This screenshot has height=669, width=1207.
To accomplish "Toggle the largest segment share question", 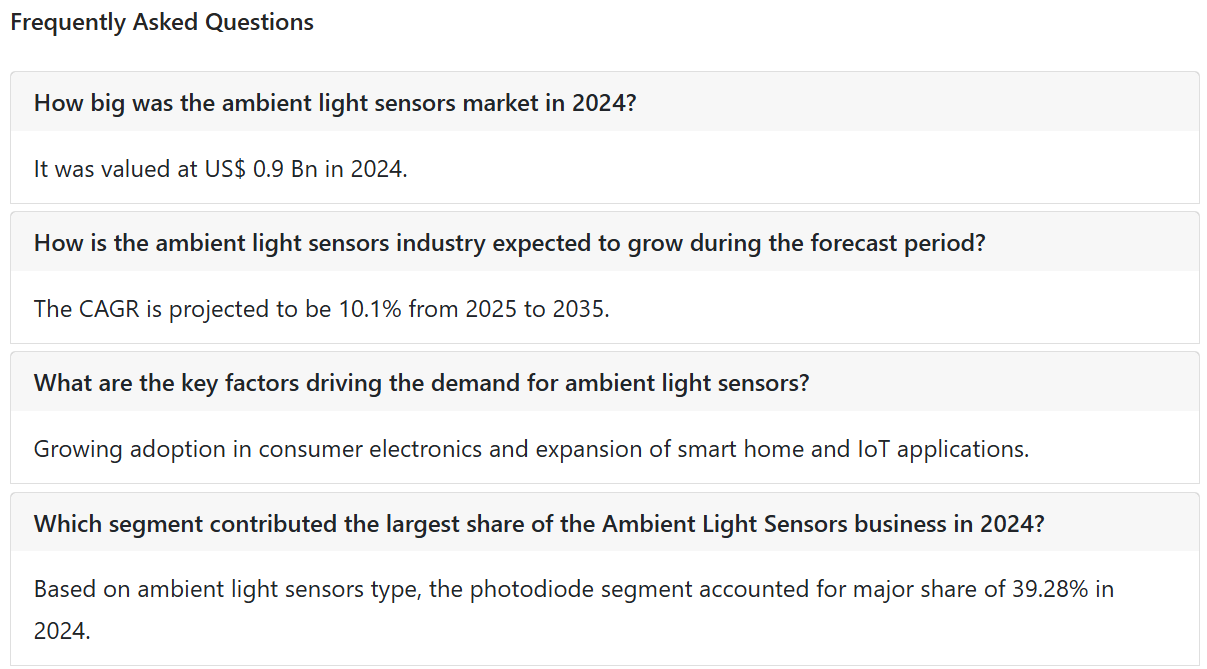I will [604, 522].
